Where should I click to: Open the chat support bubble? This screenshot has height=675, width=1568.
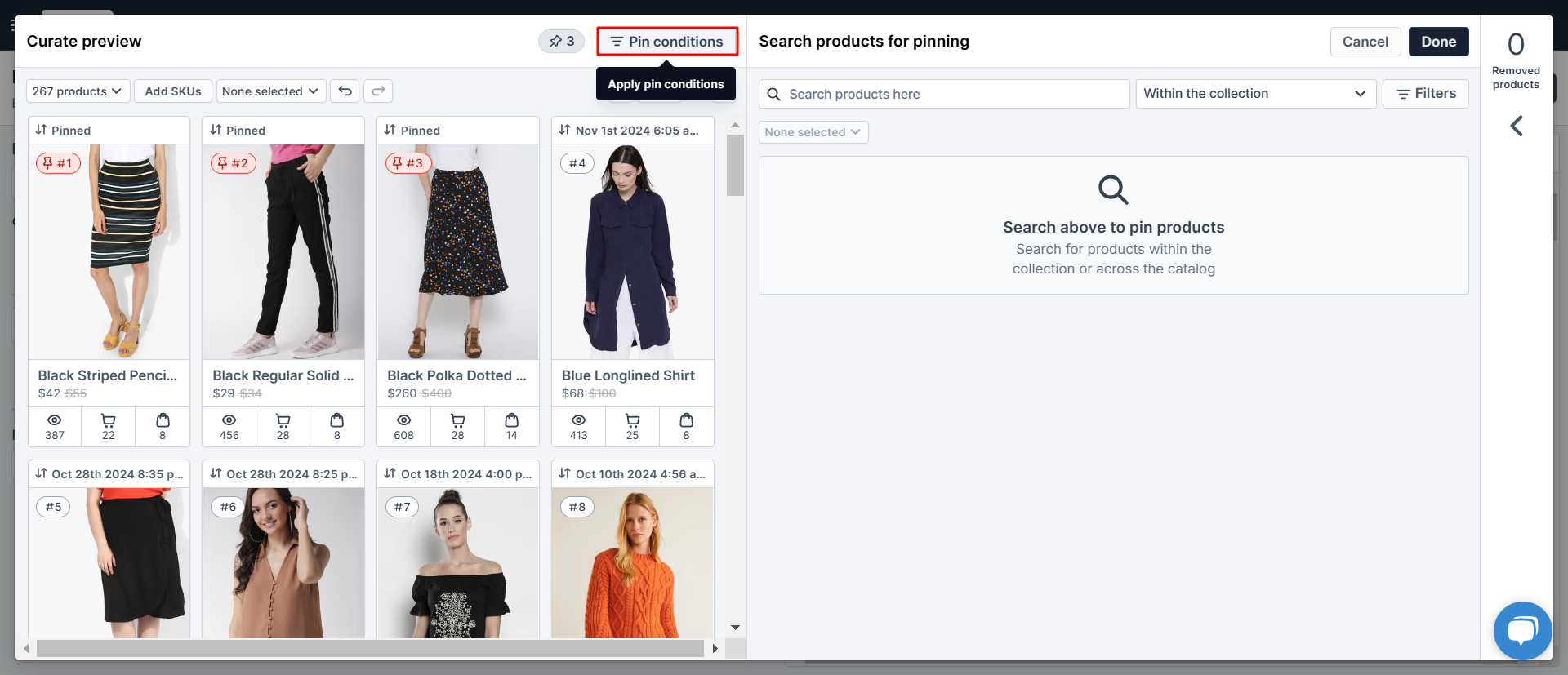click(1523, 631)
